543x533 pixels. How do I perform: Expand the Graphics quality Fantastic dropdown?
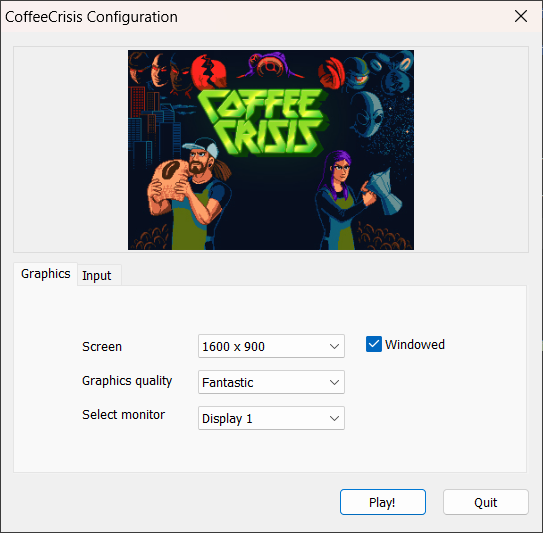pyautogui.click(x=271, y=382)
